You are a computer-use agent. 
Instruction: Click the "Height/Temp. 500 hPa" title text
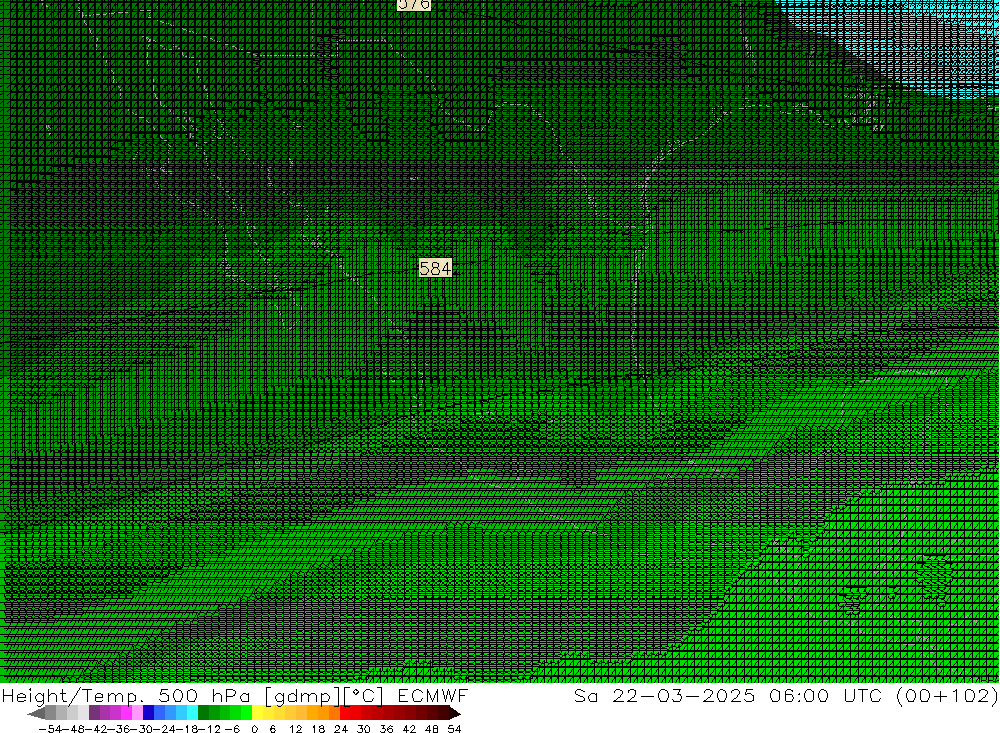(126, 695)
